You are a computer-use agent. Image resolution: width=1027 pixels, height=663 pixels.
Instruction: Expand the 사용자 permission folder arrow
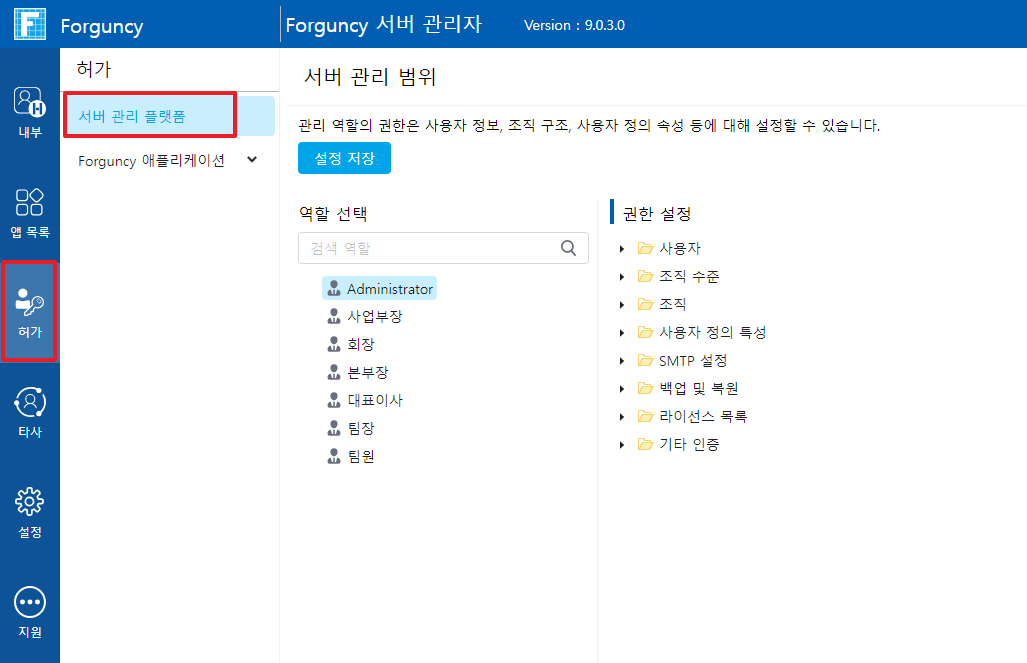click(x=622, y=248)
